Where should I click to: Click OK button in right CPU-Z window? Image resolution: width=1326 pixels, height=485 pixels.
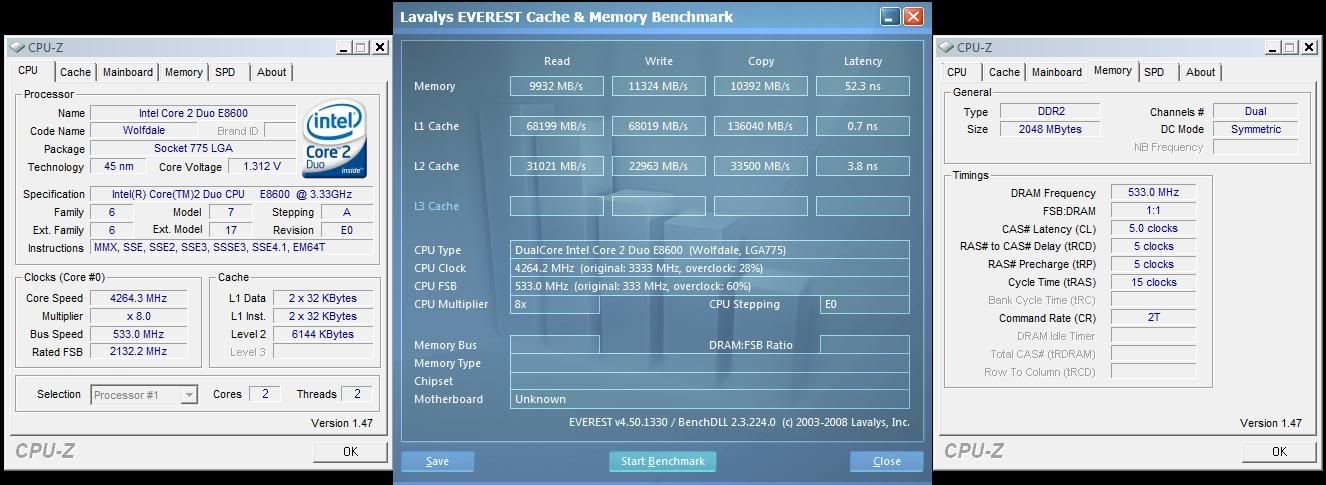click(1279, 452)
